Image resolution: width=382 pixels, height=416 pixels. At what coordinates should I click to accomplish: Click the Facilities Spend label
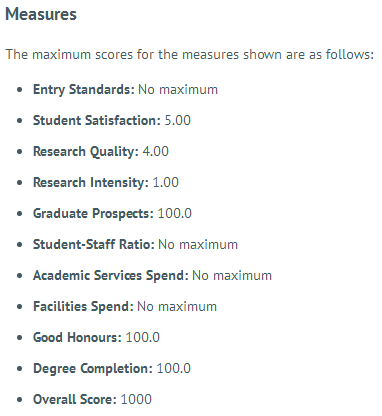[83, 307]
